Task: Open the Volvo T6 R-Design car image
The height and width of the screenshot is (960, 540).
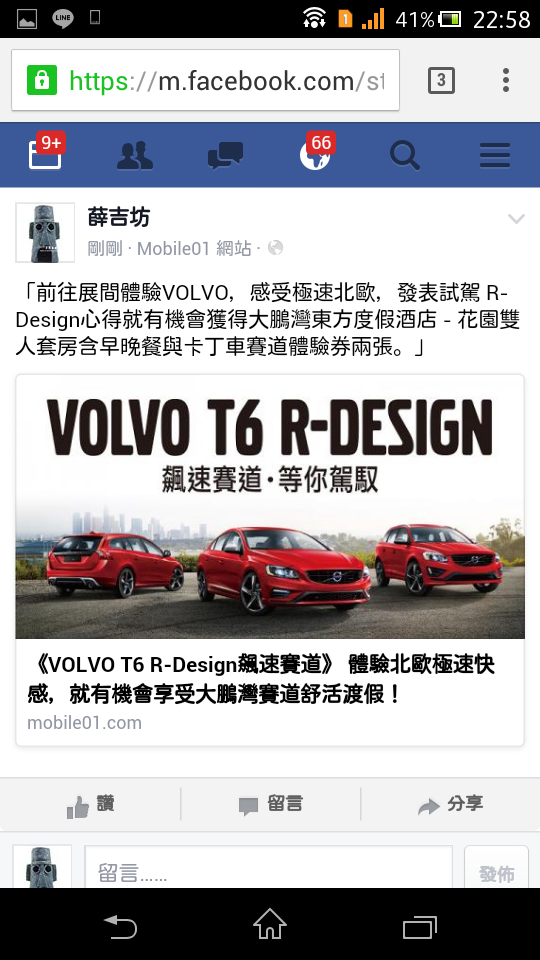Action: (270, 507)
